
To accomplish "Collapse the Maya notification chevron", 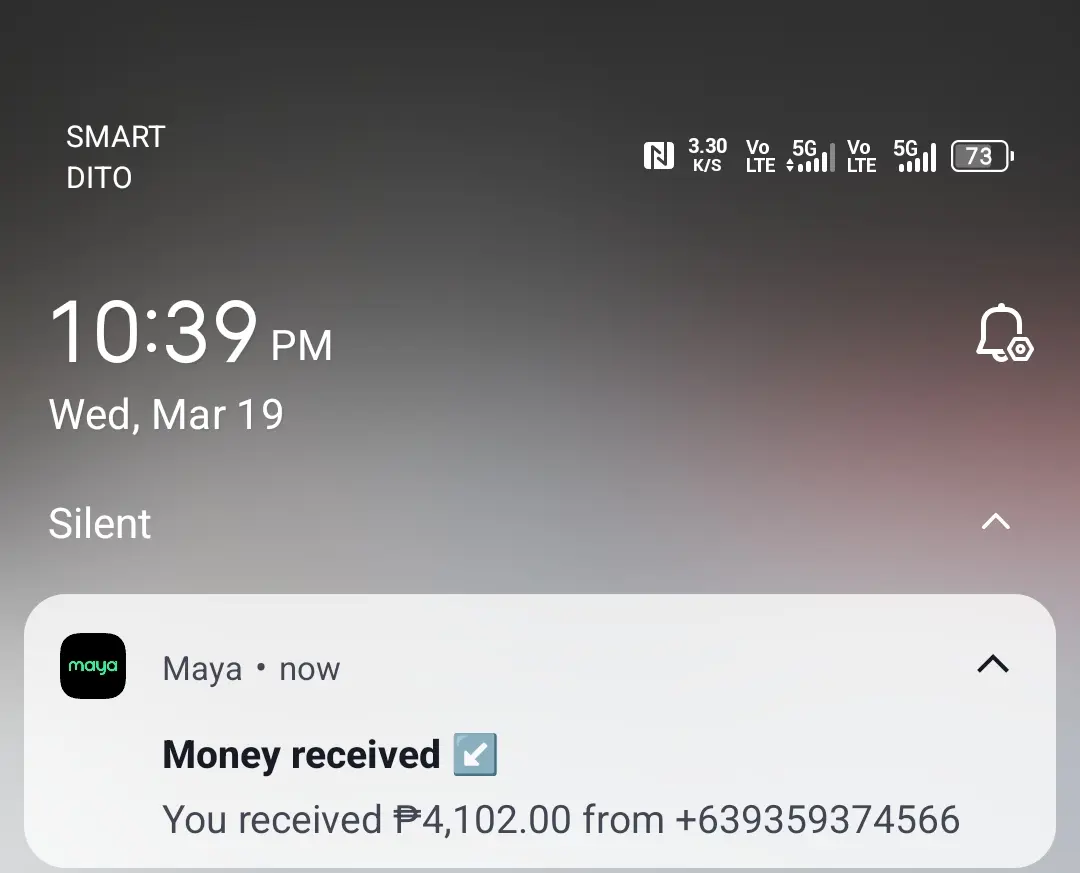I will click(x=993, y=664).
